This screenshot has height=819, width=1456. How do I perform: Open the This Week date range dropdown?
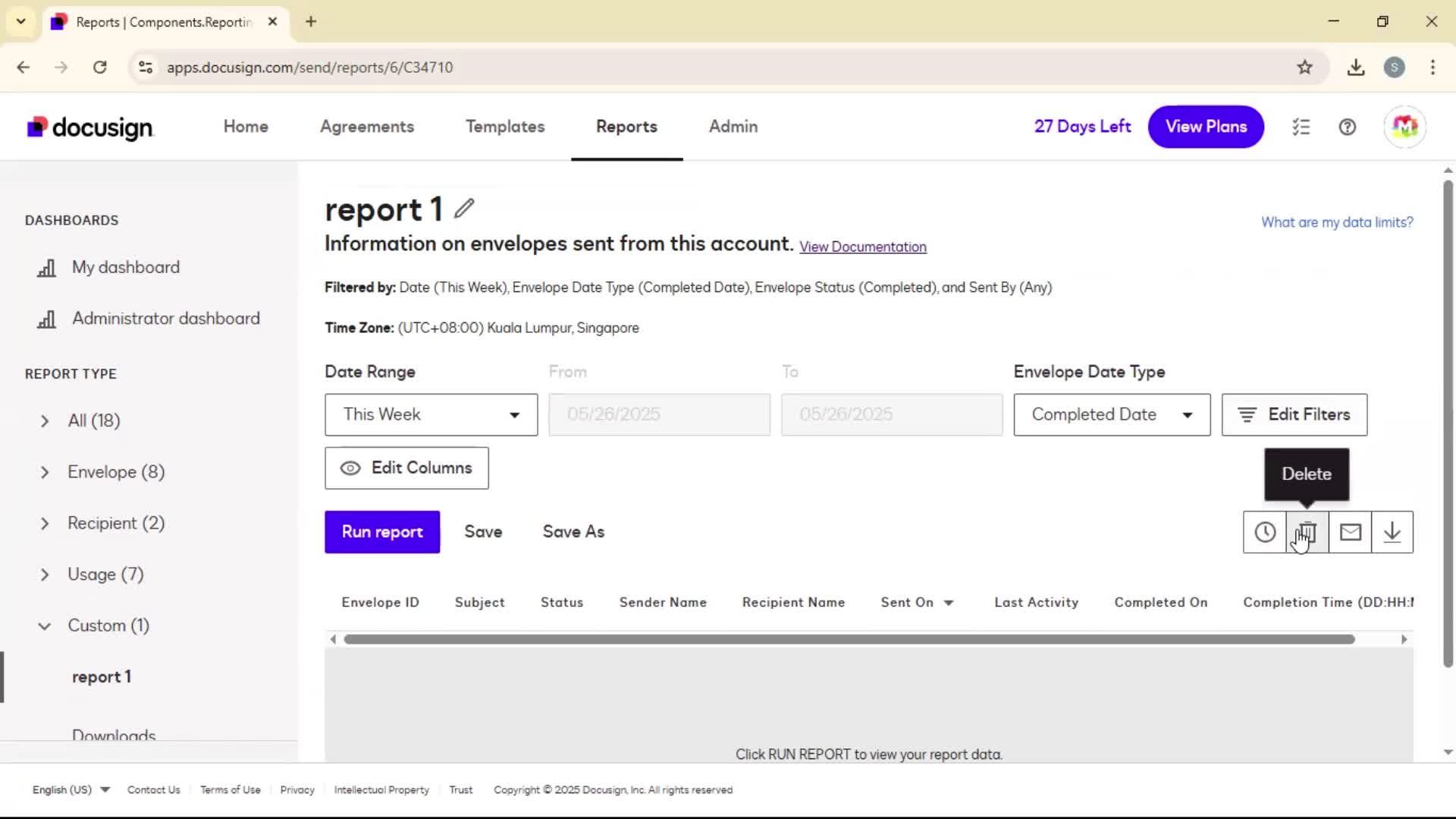point(431,415)
